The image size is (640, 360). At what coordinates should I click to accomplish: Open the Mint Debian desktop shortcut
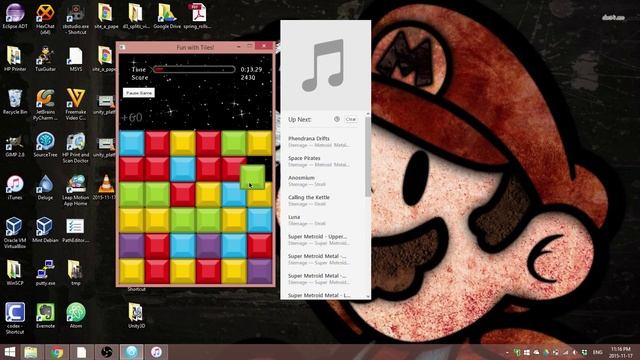45,230
